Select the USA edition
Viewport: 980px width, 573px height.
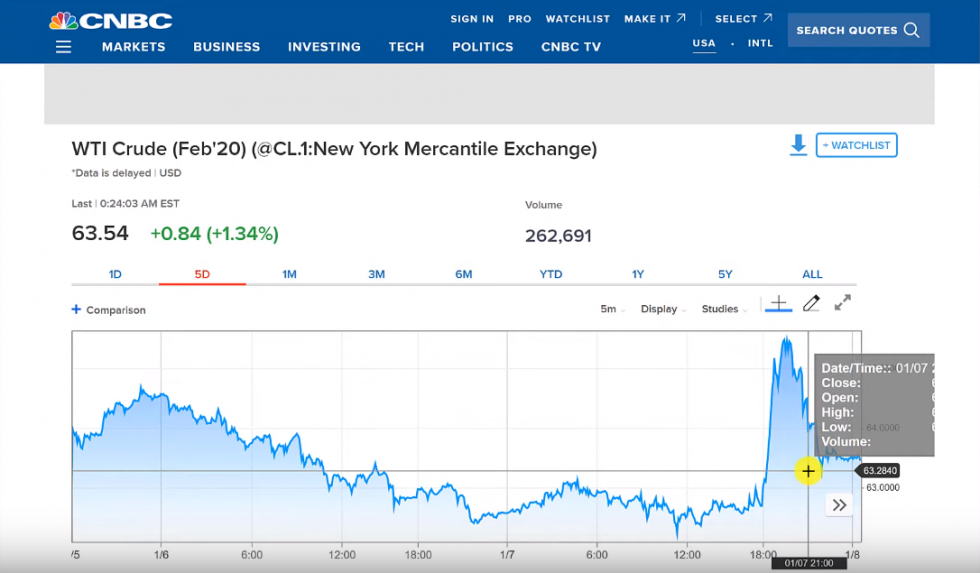coord(704,44)
